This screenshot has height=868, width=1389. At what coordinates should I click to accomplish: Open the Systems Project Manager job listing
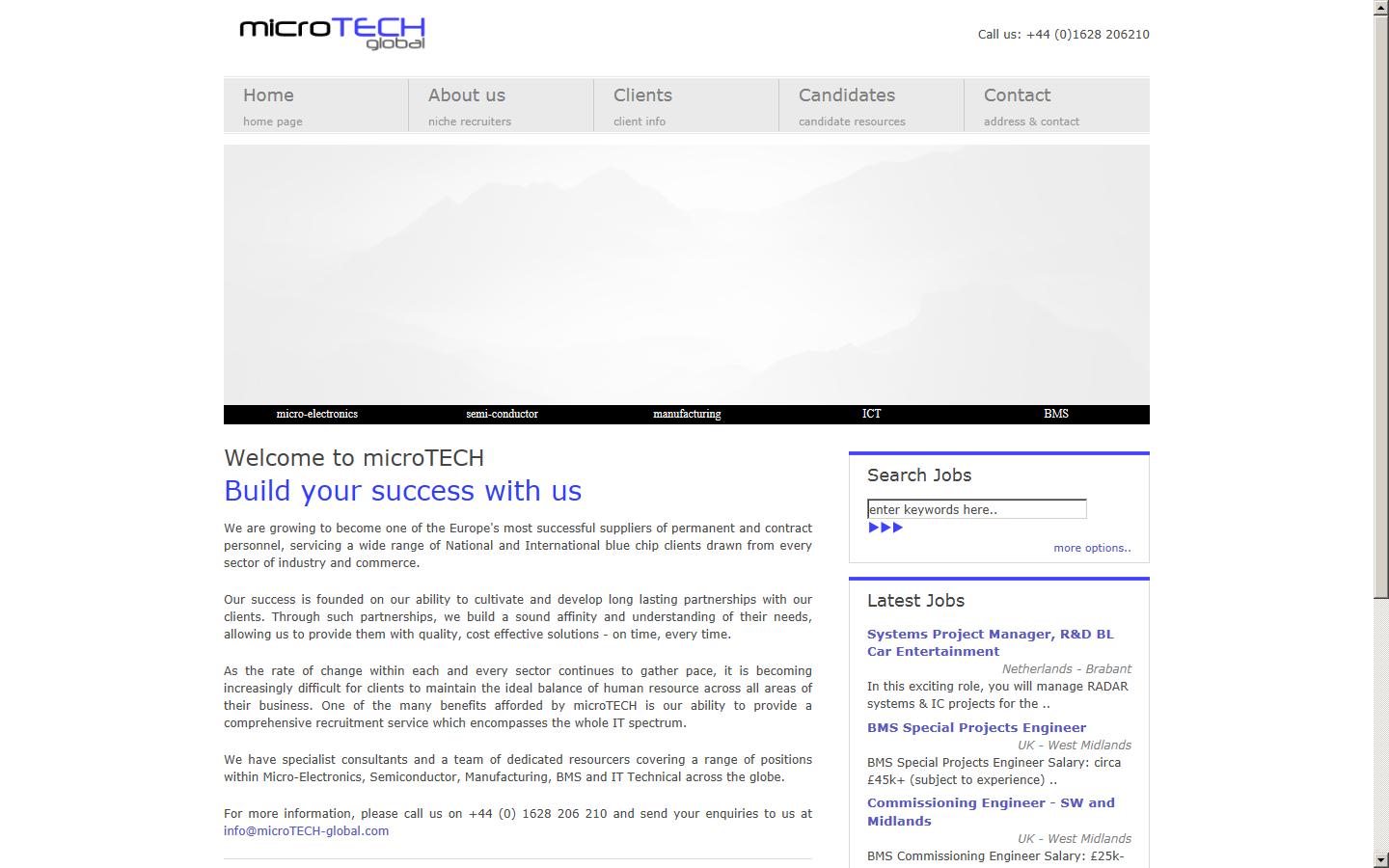990,642
